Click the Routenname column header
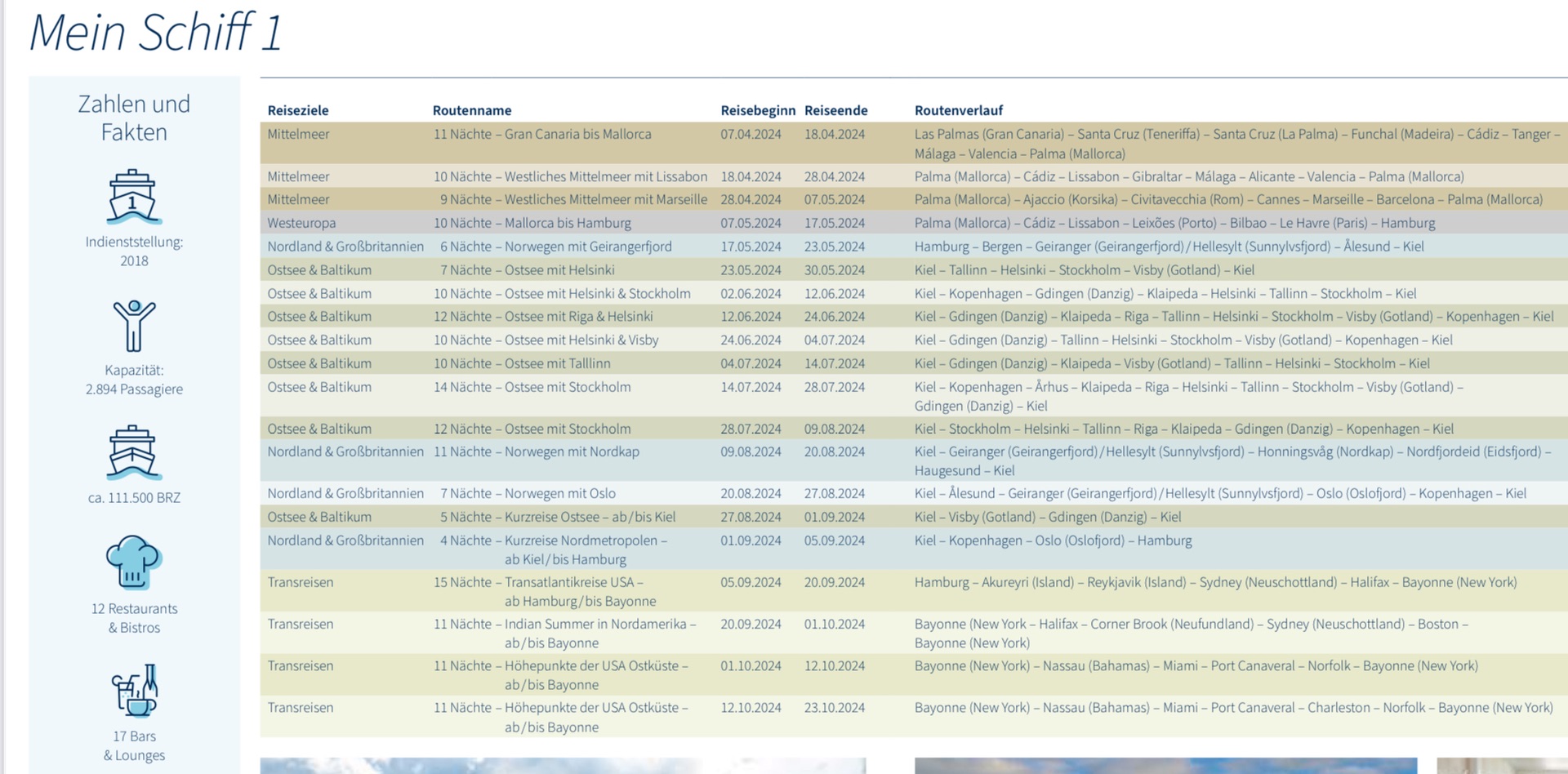The image size is (1568, 774). [472, 110]
